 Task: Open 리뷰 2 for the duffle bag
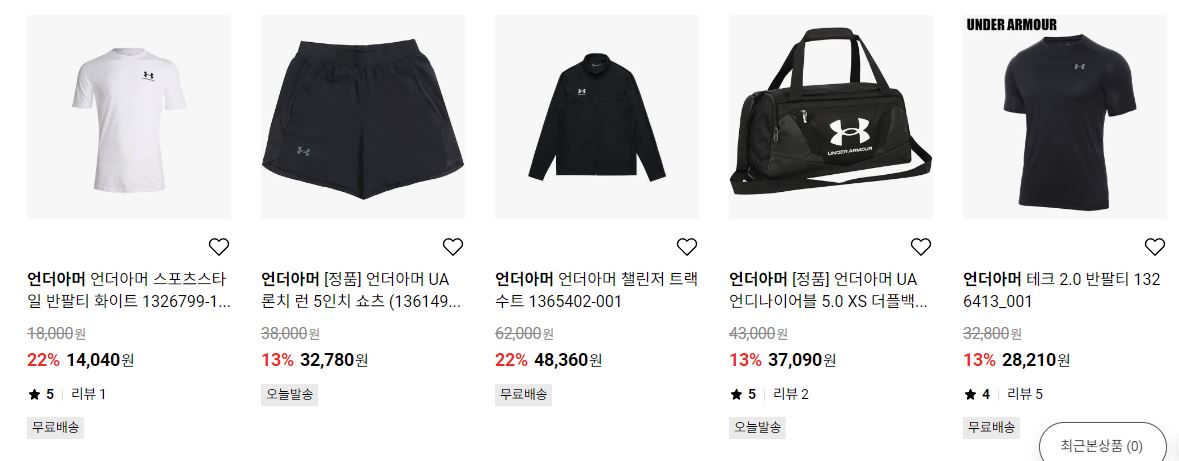point(791,394)
